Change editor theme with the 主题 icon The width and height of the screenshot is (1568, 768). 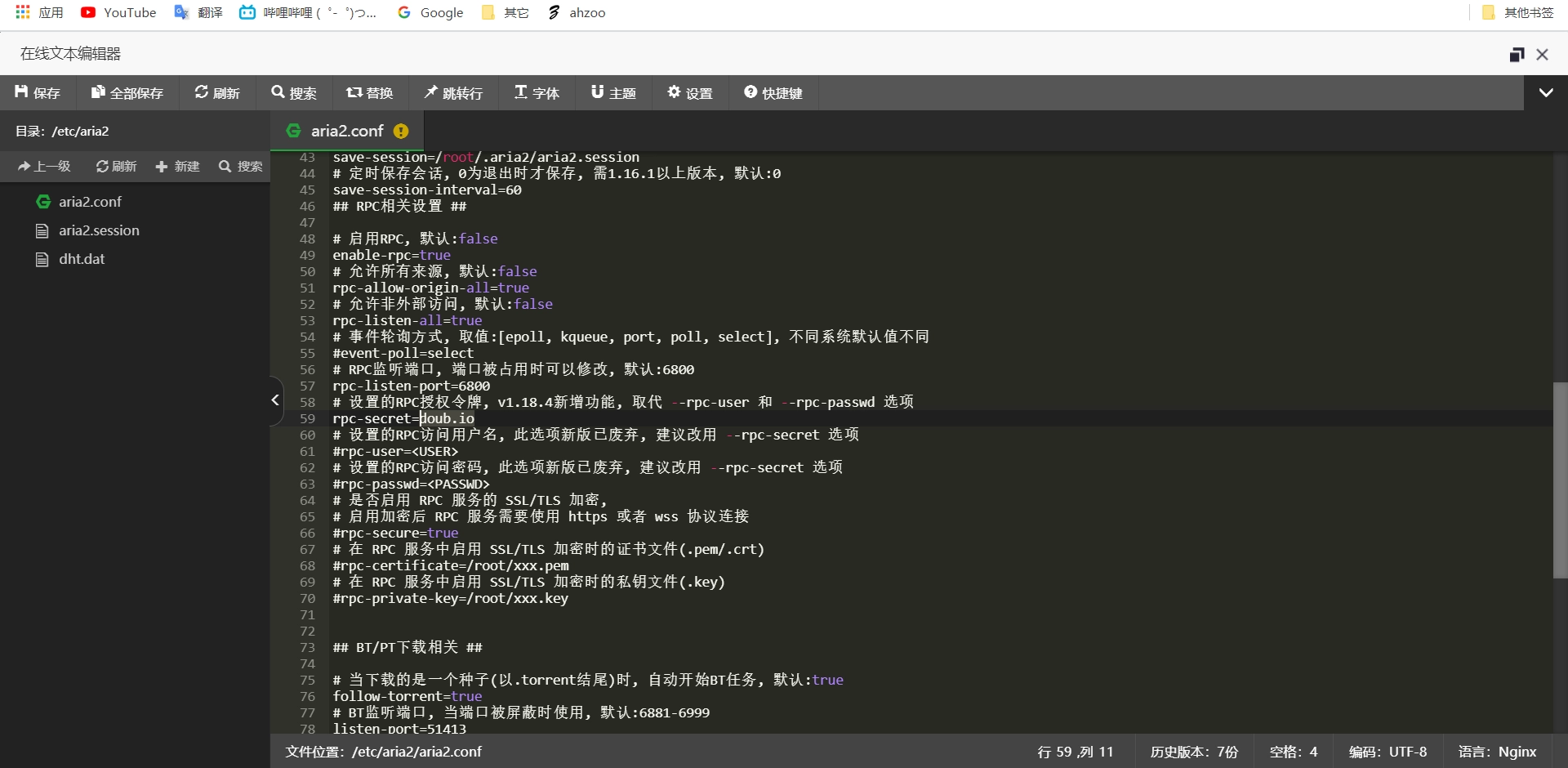(x=613, y=92)
